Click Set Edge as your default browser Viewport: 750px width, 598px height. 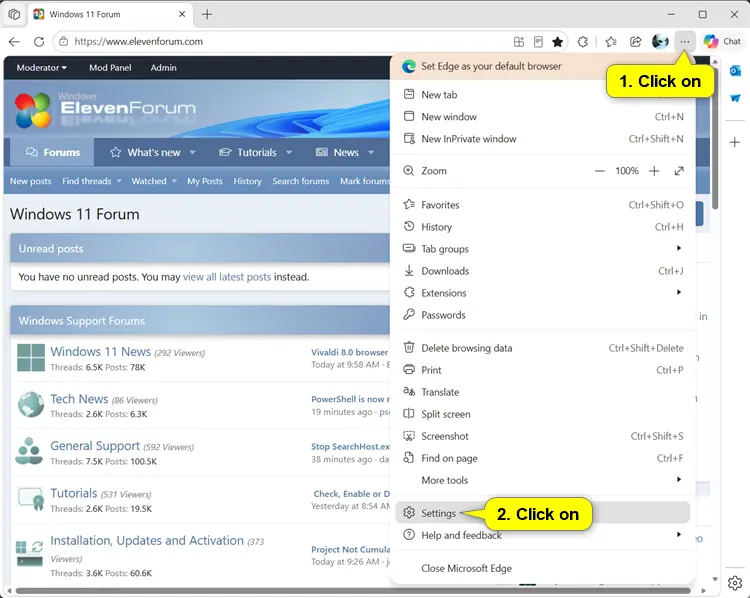(x=491, y=66)
